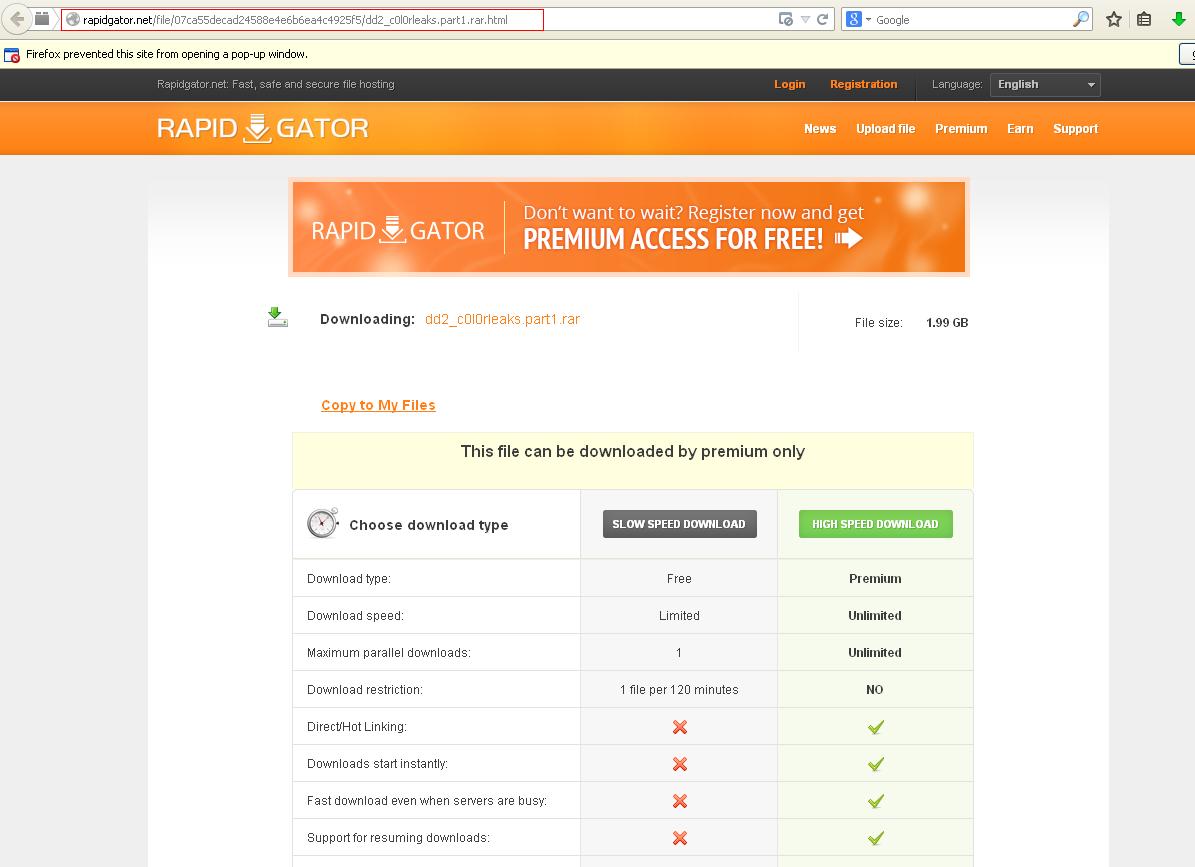Click the High Speed Download button
This screenshot has height=867, width=1195.
point(875,524)
